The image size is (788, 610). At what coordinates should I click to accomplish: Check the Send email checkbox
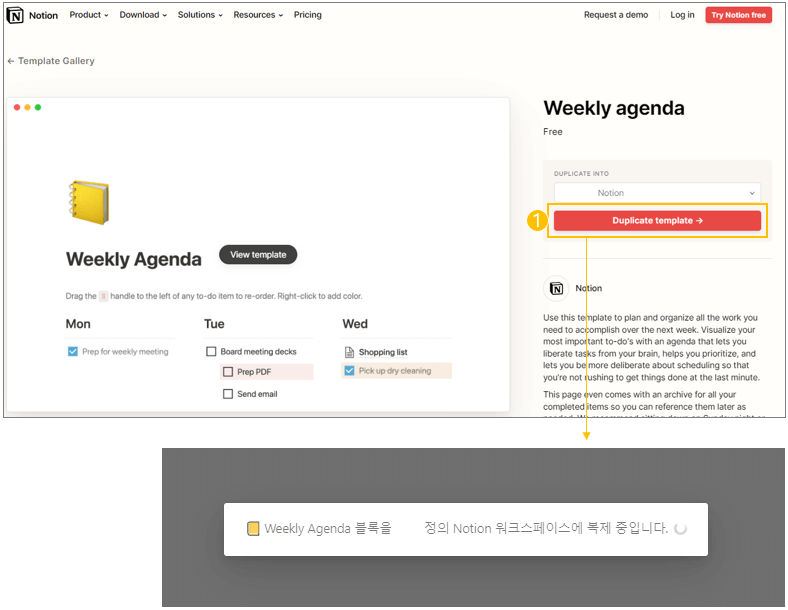(228, 394)
